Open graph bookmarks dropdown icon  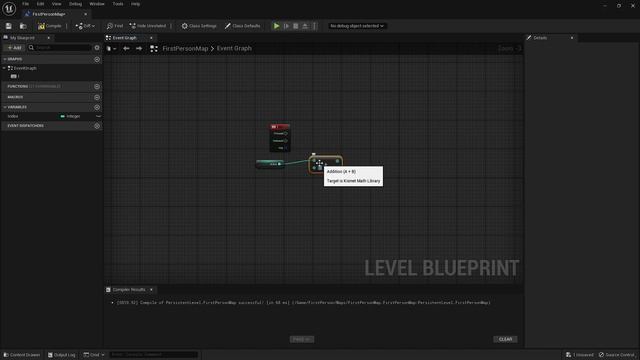coord(111,49)
